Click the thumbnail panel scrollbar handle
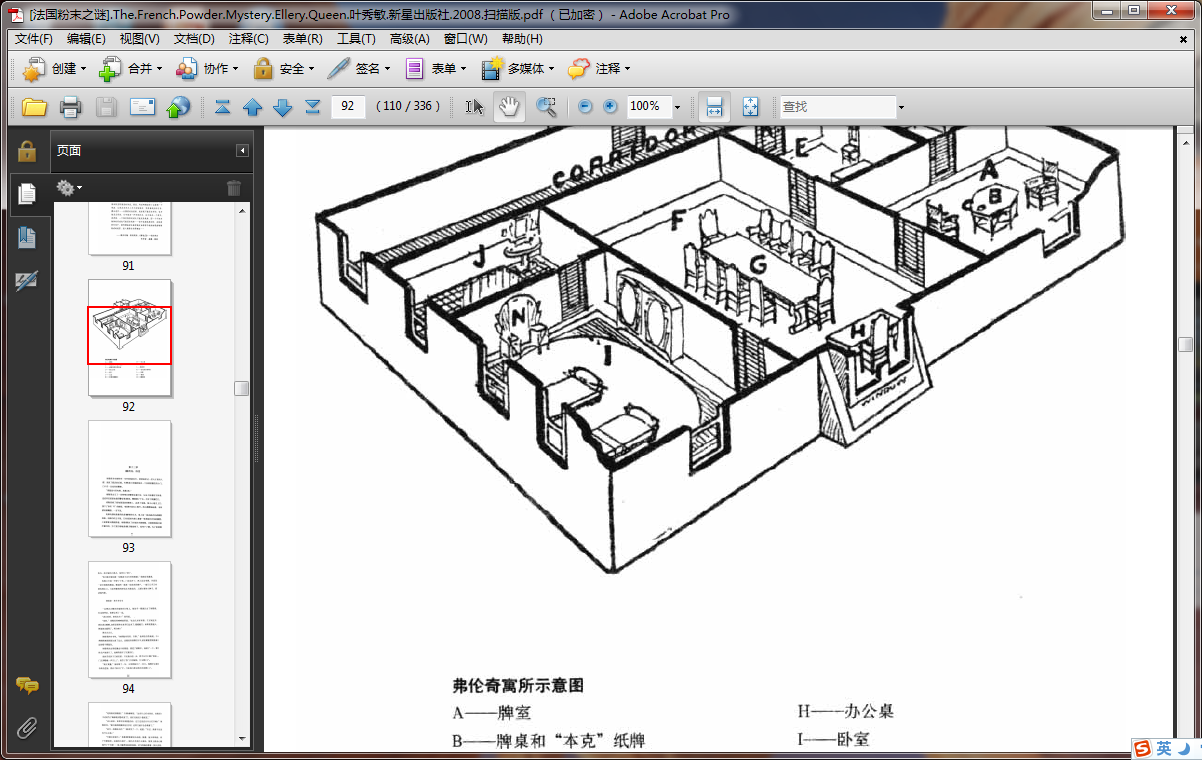 pyautogui.click(x=242, y=389)
